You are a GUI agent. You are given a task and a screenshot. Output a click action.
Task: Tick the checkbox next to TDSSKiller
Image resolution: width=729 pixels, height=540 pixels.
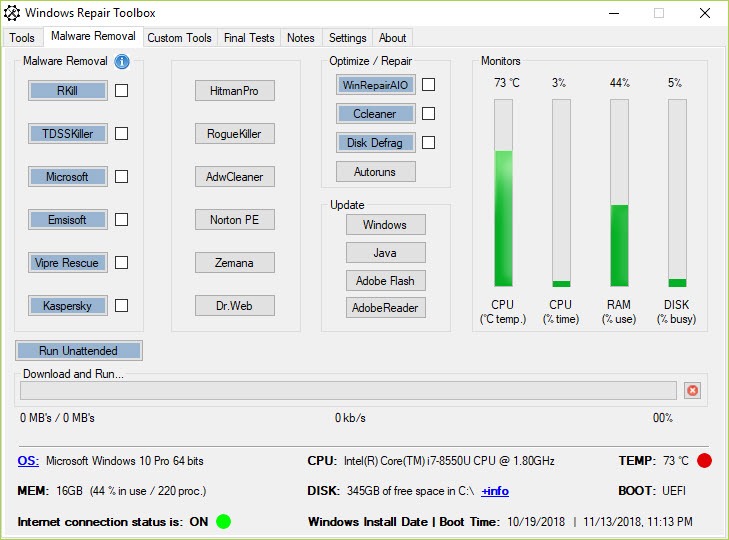point(121,133)
